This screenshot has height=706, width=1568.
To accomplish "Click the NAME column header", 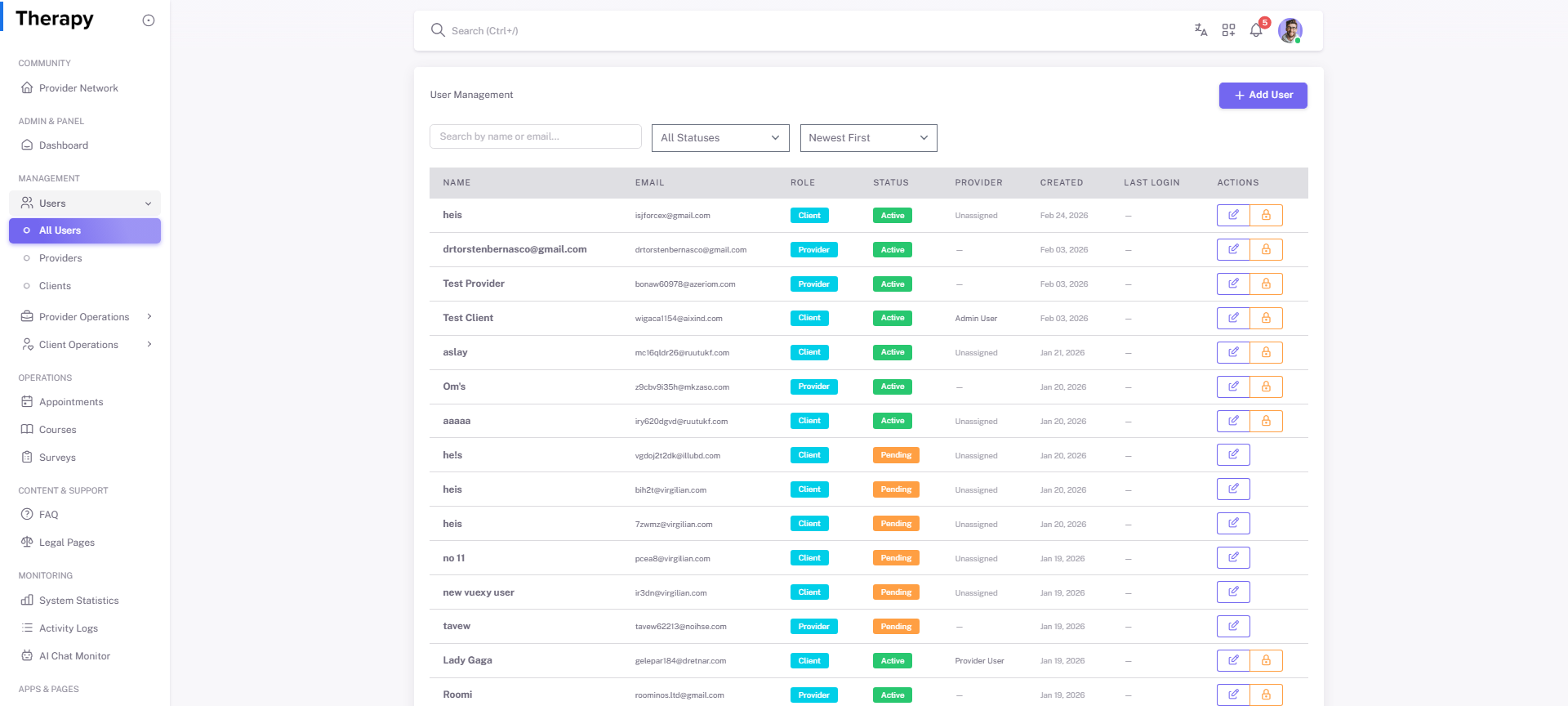I will pyautogui.click(x=457, y=183).
